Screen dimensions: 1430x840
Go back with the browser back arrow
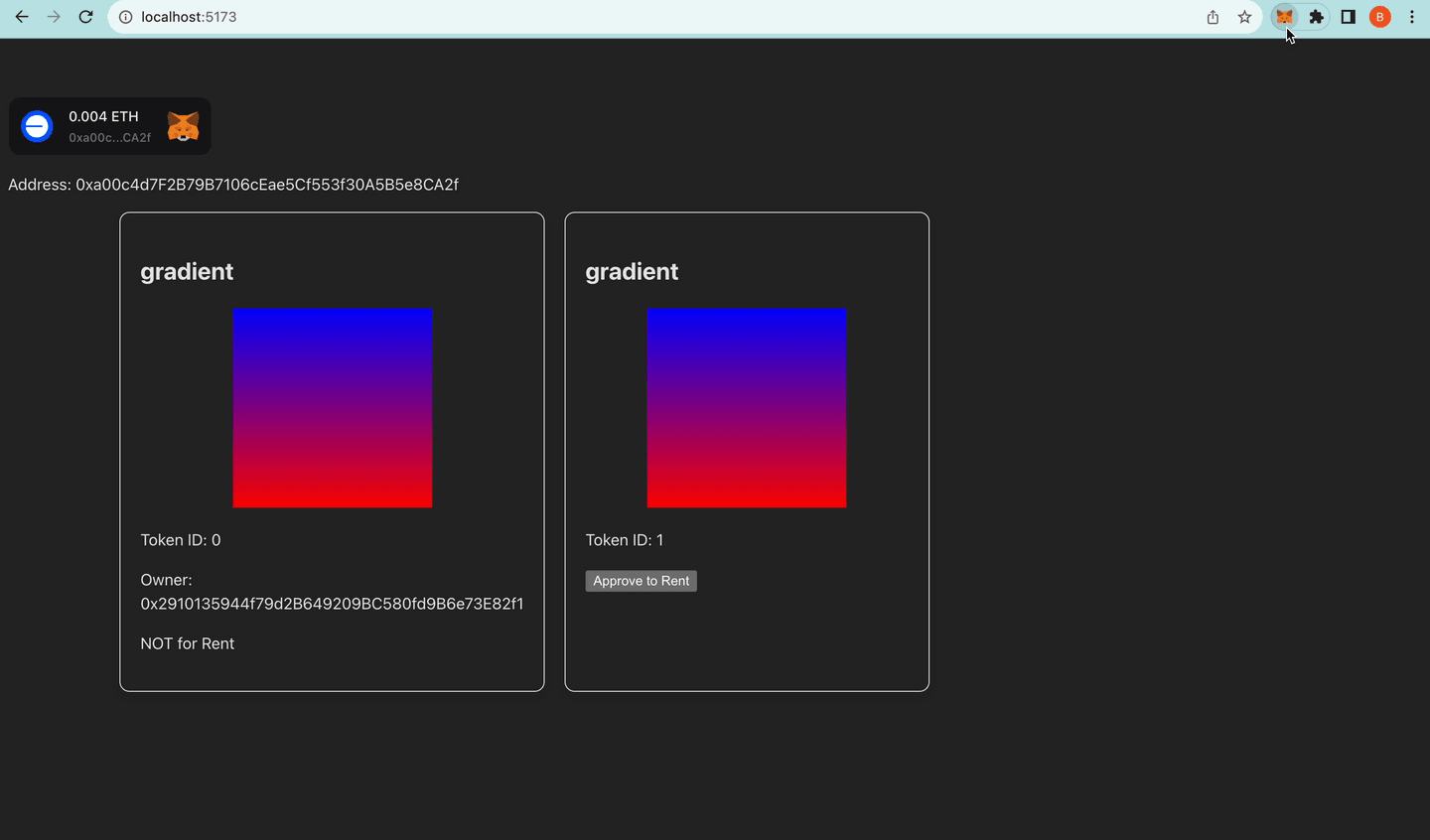coord(22,17)
